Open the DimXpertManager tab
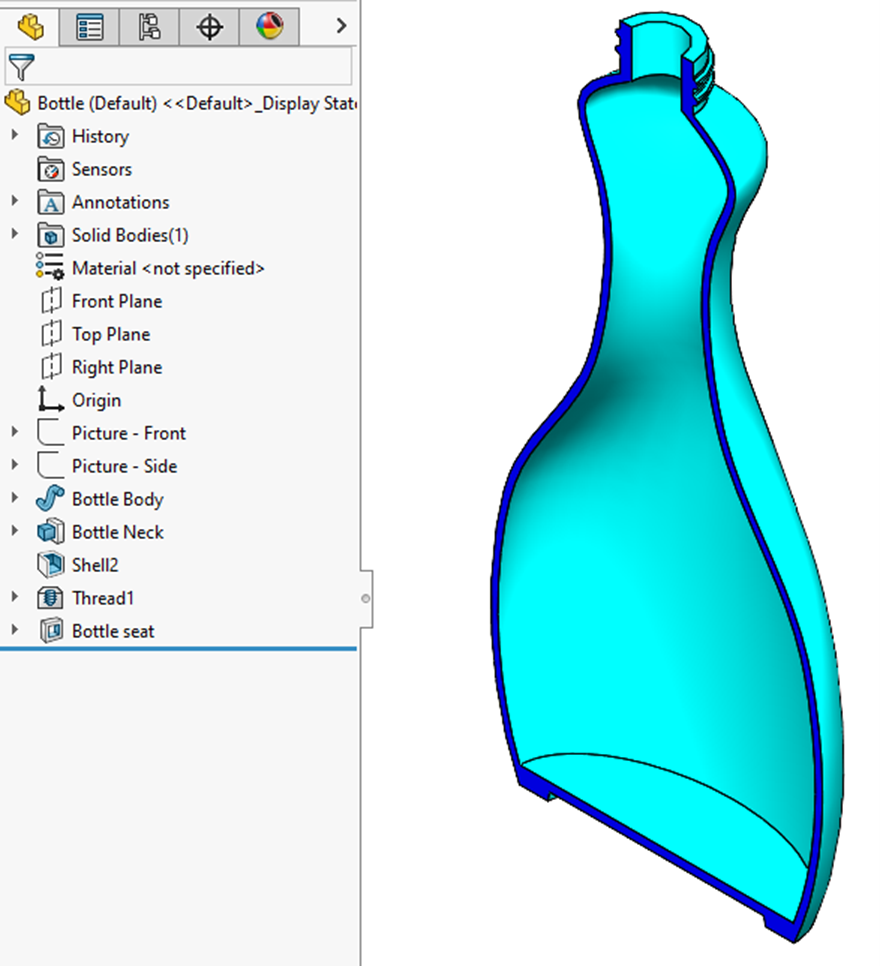 (x=209, y=26)
